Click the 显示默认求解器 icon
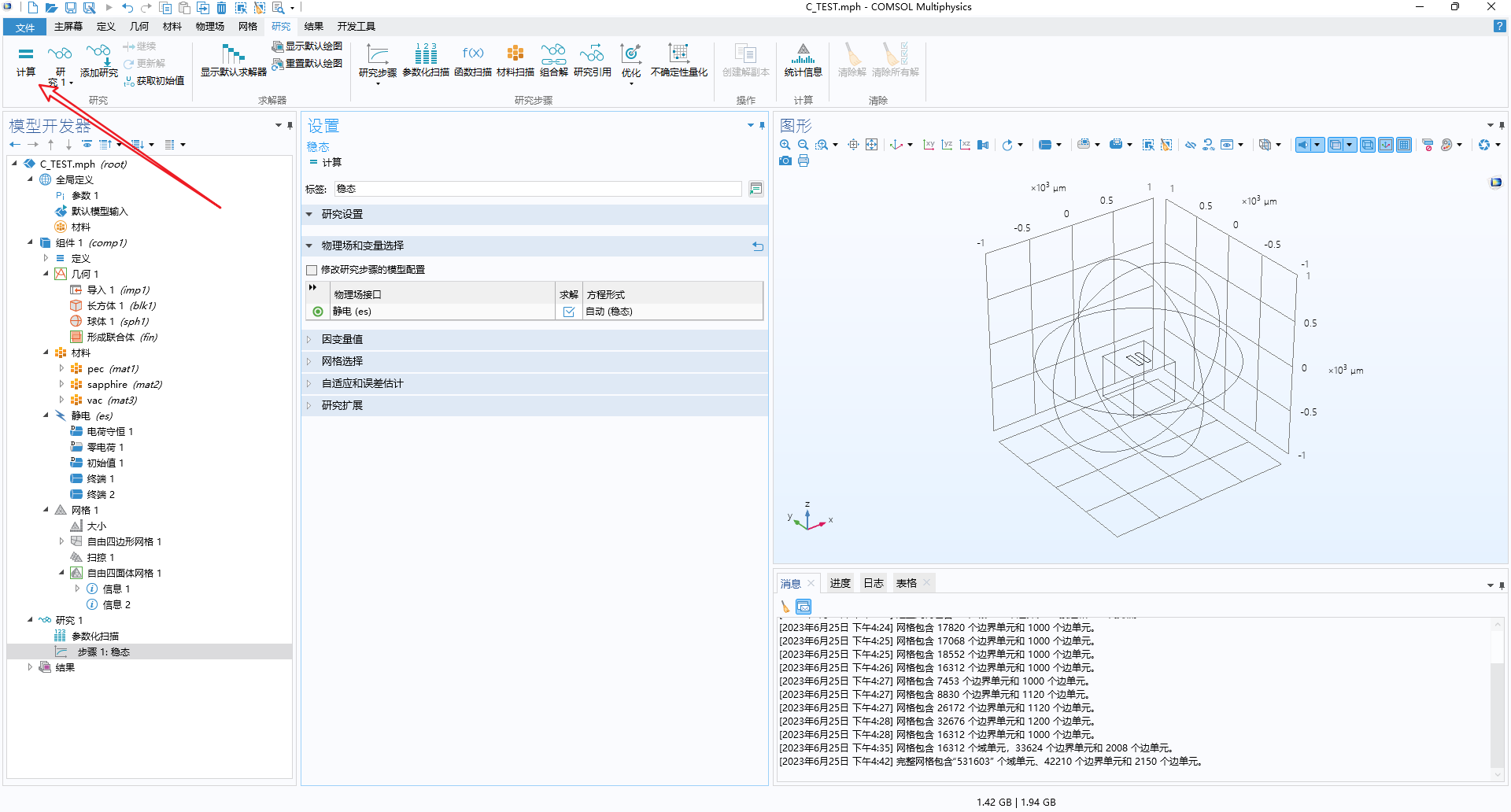 pos(234,61)
